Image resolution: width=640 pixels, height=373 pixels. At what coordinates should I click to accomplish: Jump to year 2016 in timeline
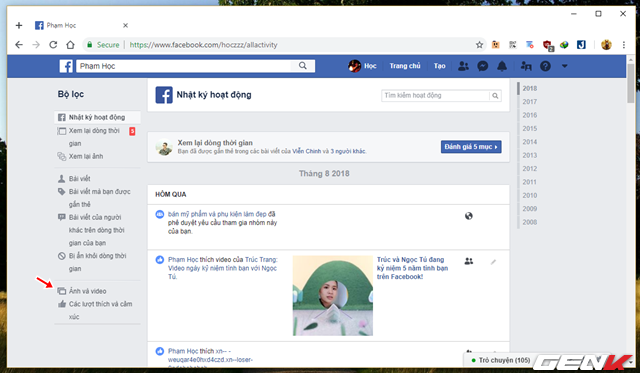[x=529, y=115]
